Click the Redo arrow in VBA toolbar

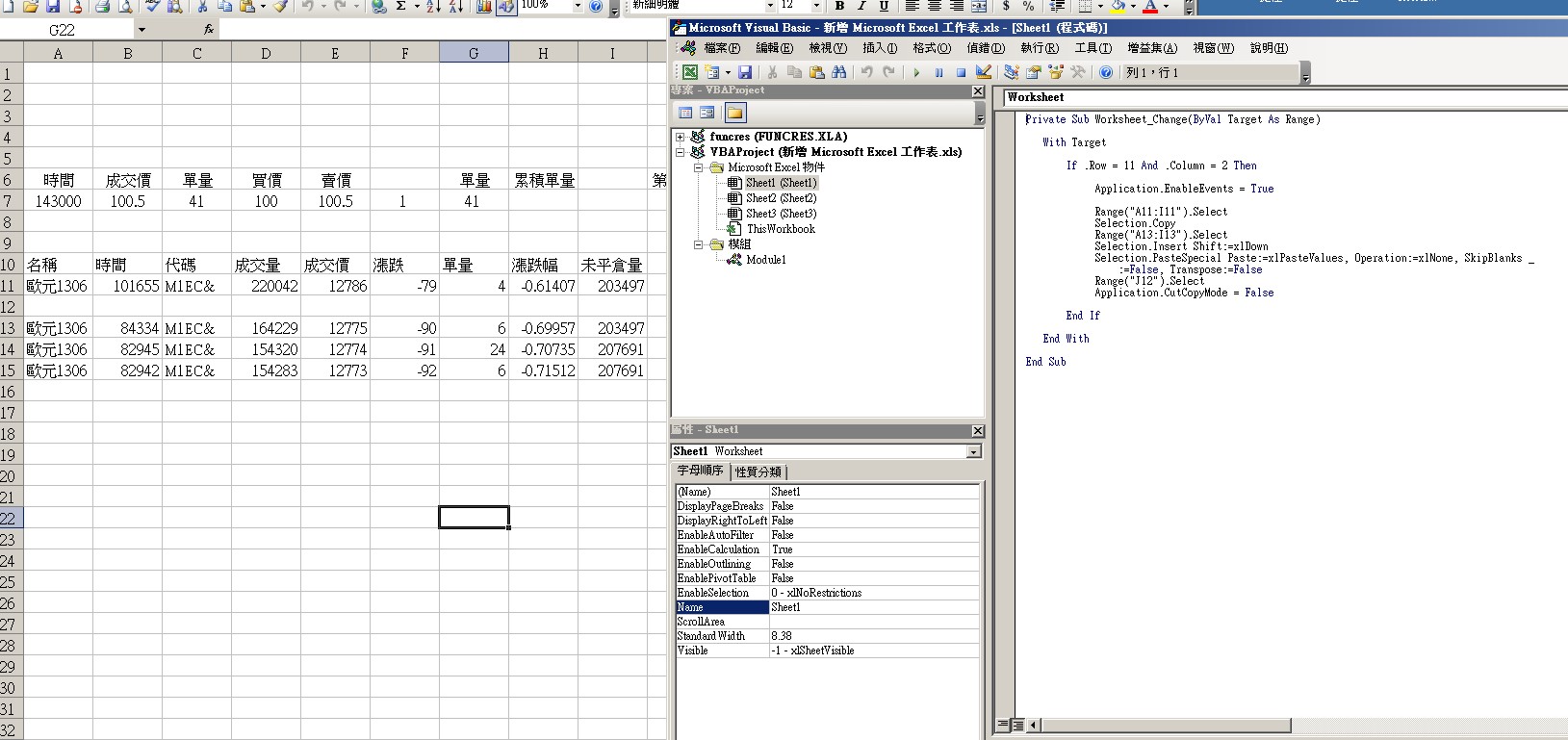point(888,72)
